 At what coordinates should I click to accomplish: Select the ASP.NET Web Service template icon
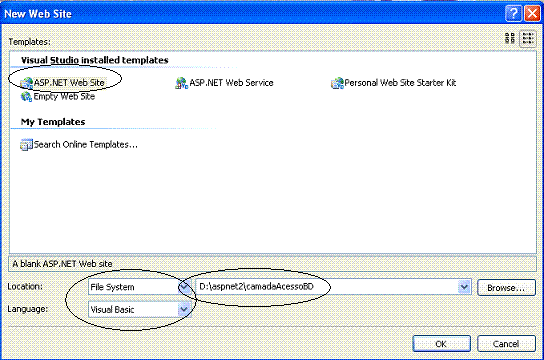[181, 83]
